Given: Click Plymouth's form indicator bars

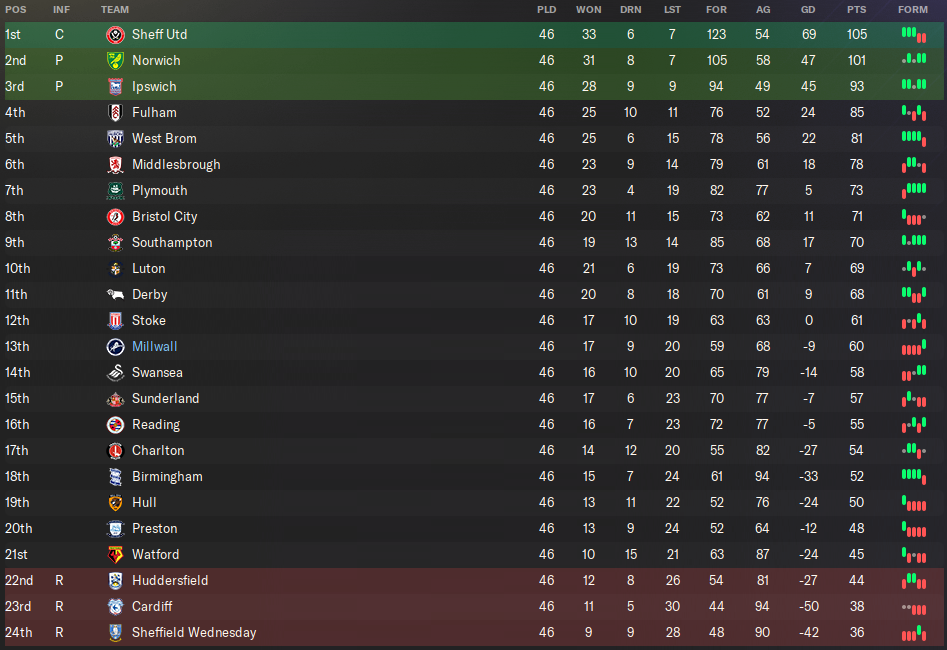Looking at the screenshot, I should [913, 190].
